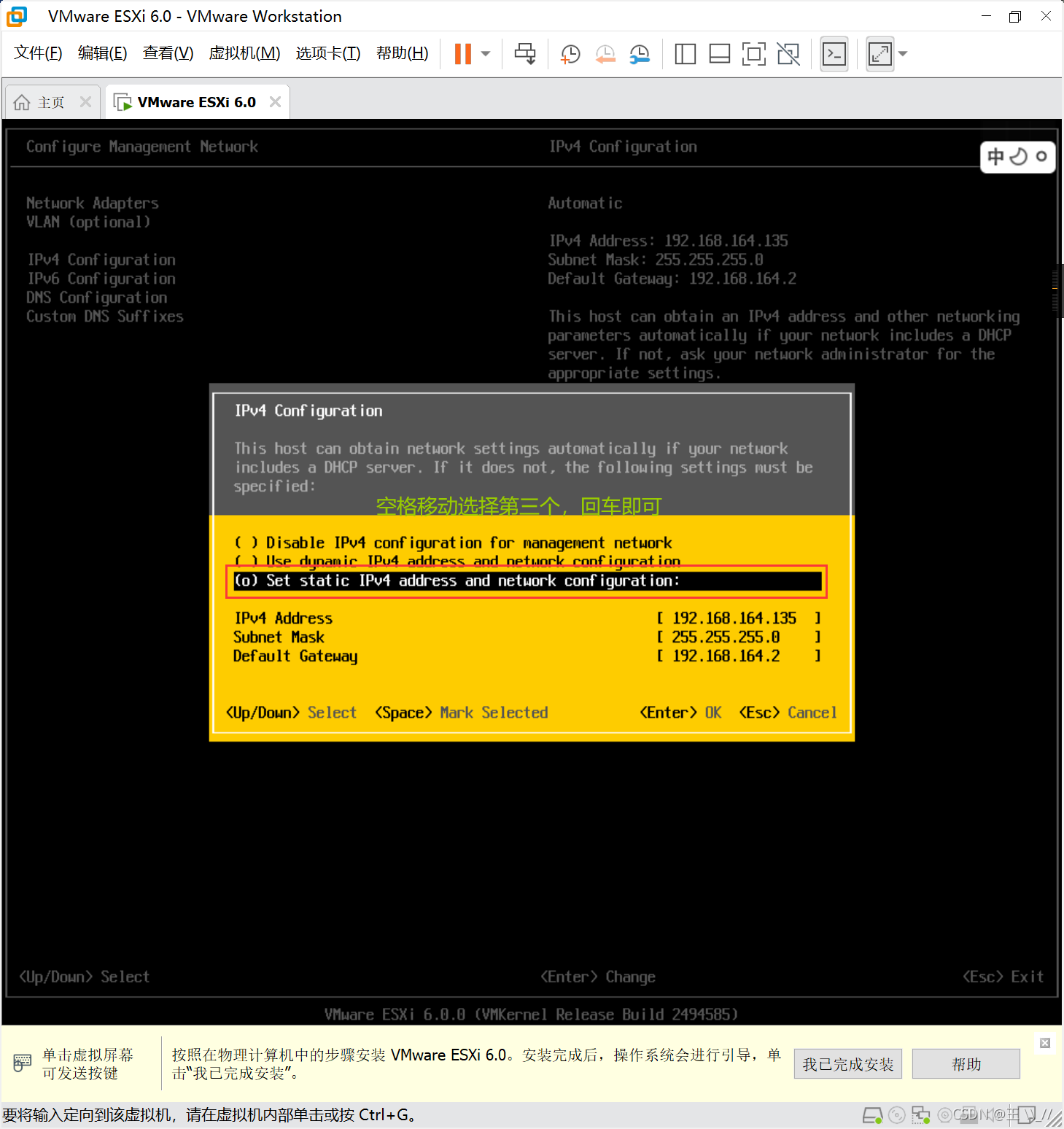Open the 虚拟机(M) menu
The image size is (1064, 1129).
(x=244, y=53)
